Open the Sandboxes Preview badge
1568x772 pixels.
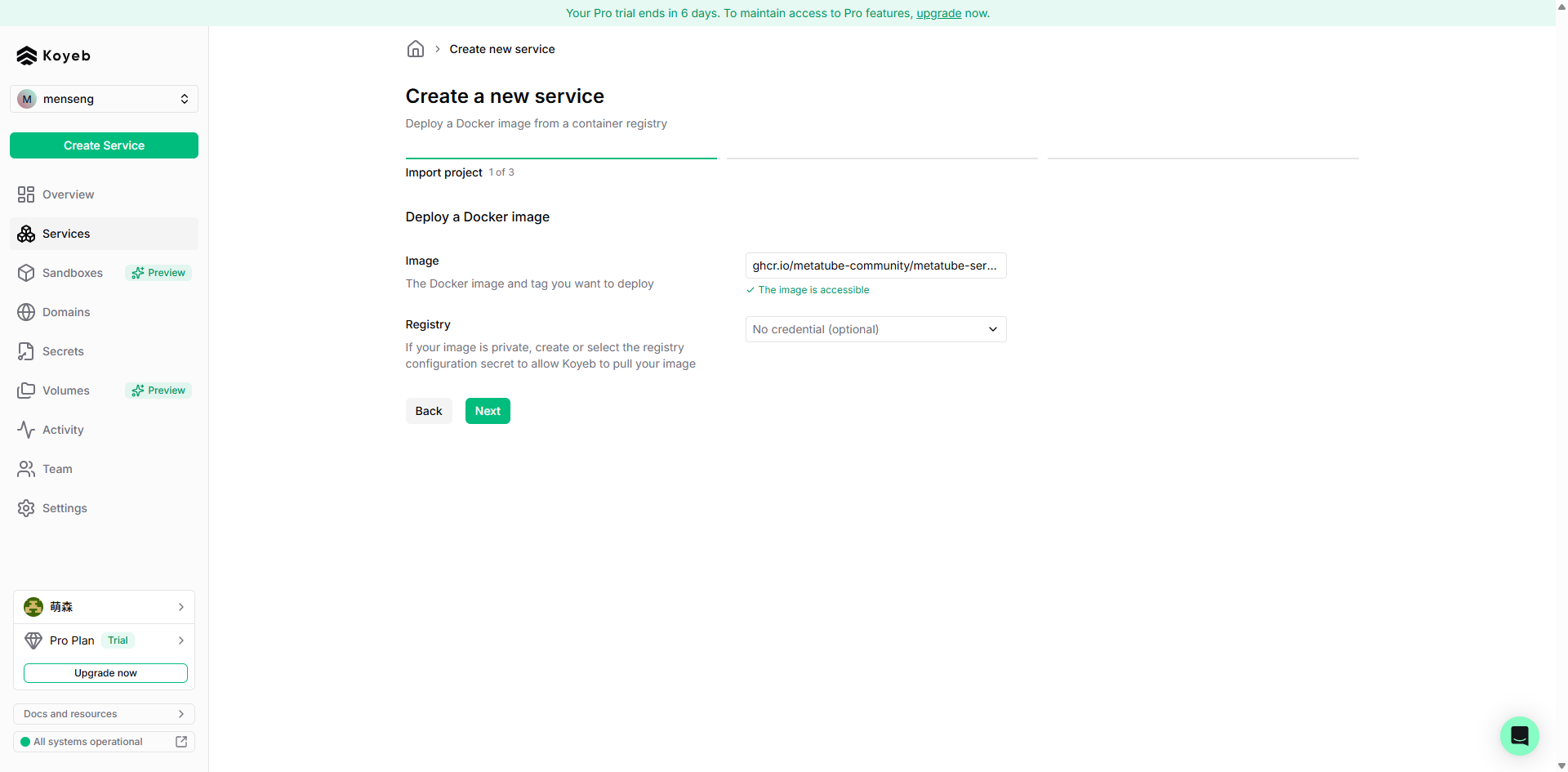coord(158,273)
